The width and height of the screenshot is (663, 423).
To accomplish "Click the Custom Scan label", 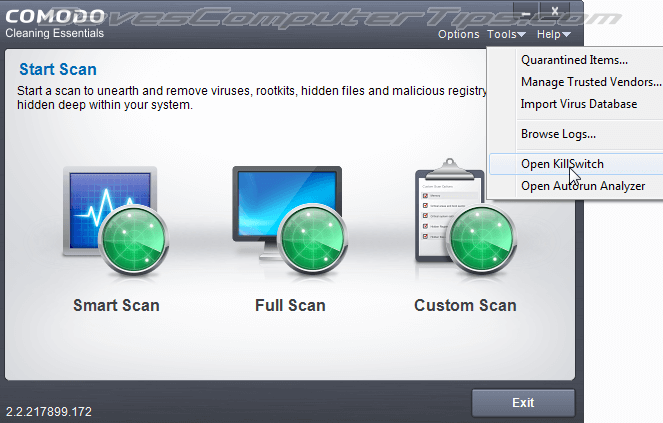I will (465, 305).
